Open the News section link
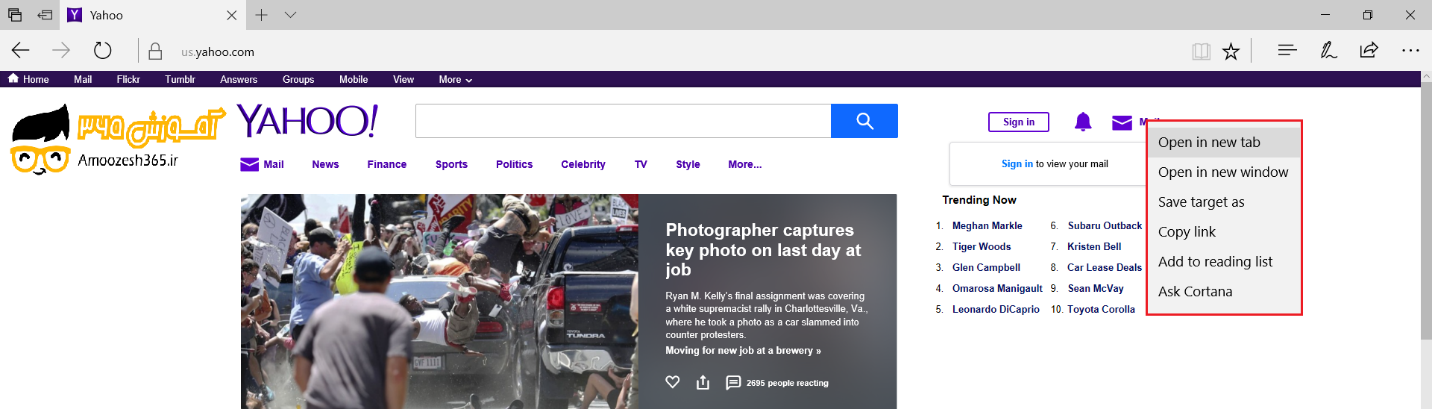The image size is (1432, 409). coord(325,164)
